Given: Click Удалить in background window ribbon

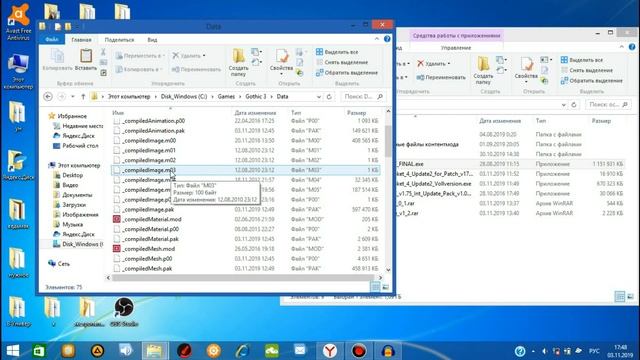Looking at the screenshot, I should 433,64.
